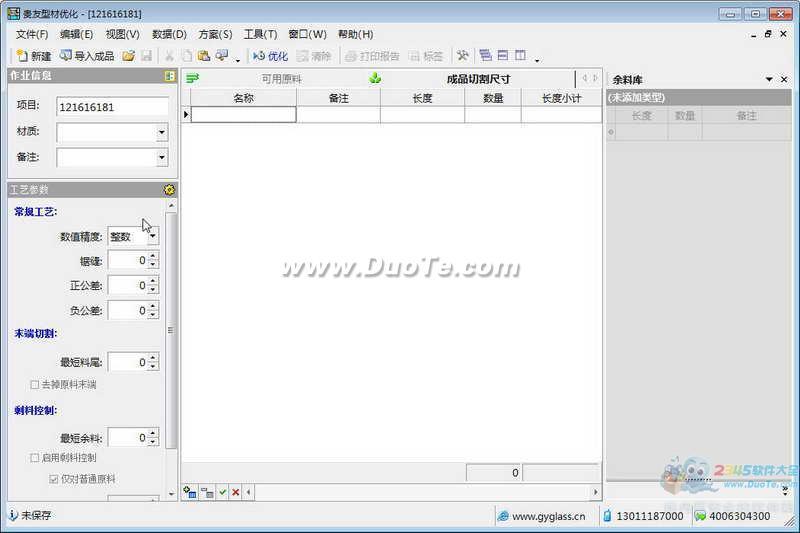Image resolution: width=800 pixels, height=533 pixels.
Task: Click 导入成品 import products button
Action: (87, 56)
